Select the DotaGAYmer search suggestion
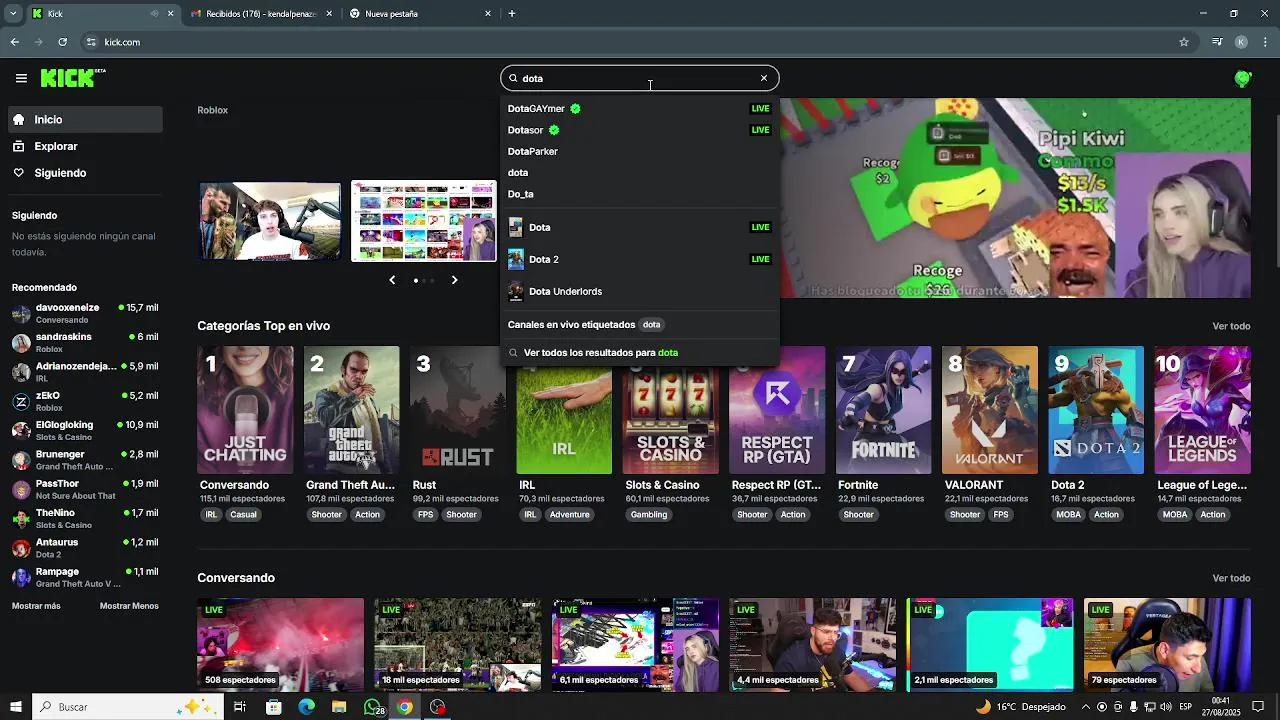Screen dimensions: 1280x720 click(x=639, y=109)
